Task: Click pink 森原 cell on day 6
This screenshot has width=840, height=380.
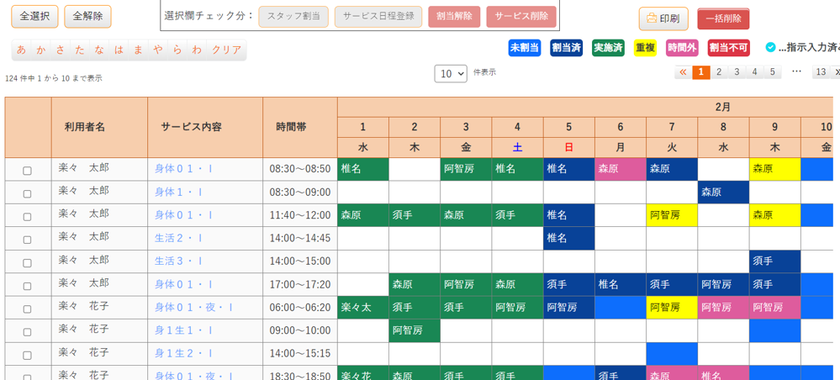Action: (x=620, y=169)
